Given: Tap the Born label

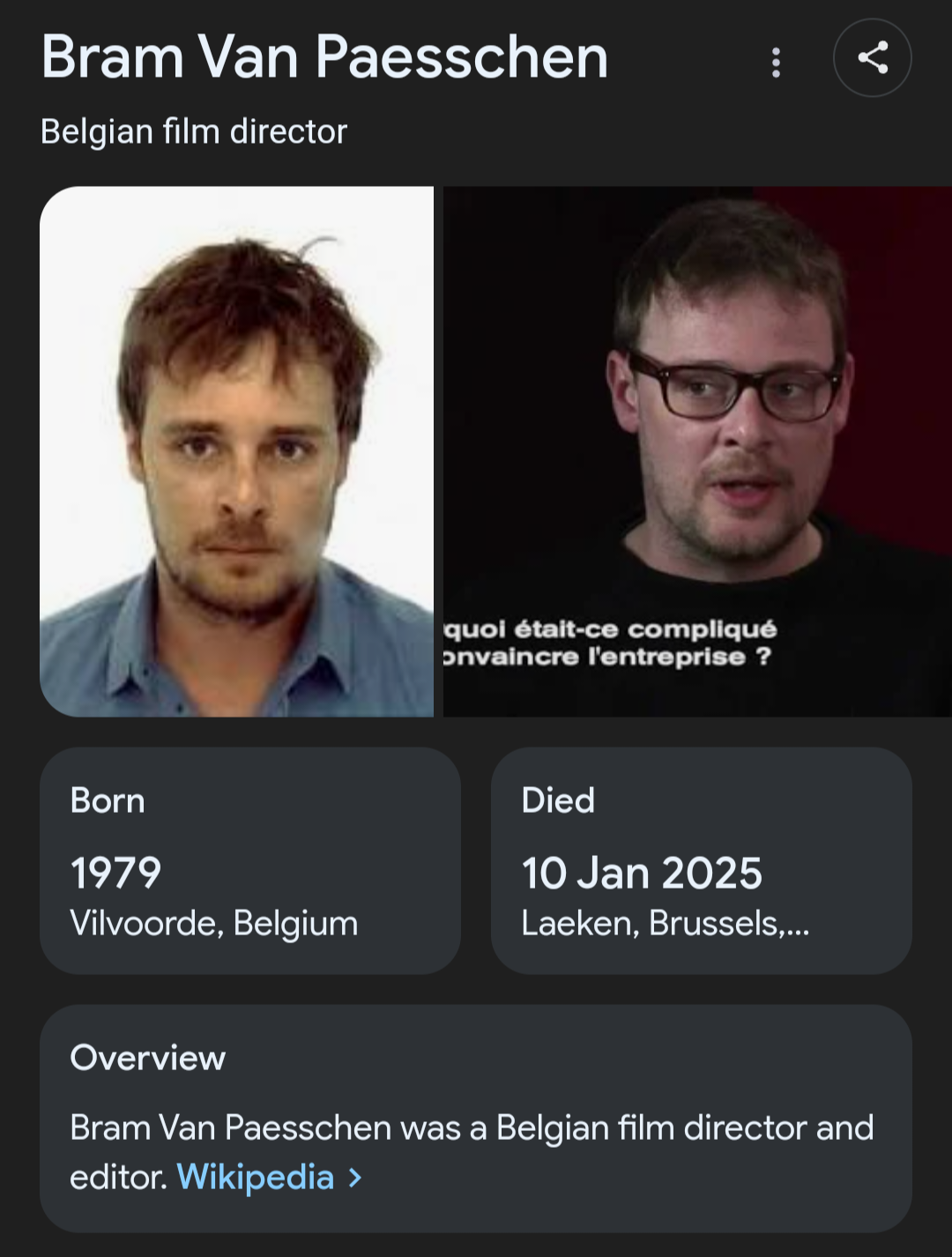Looking at the screenshot, I should coord(108,800).
